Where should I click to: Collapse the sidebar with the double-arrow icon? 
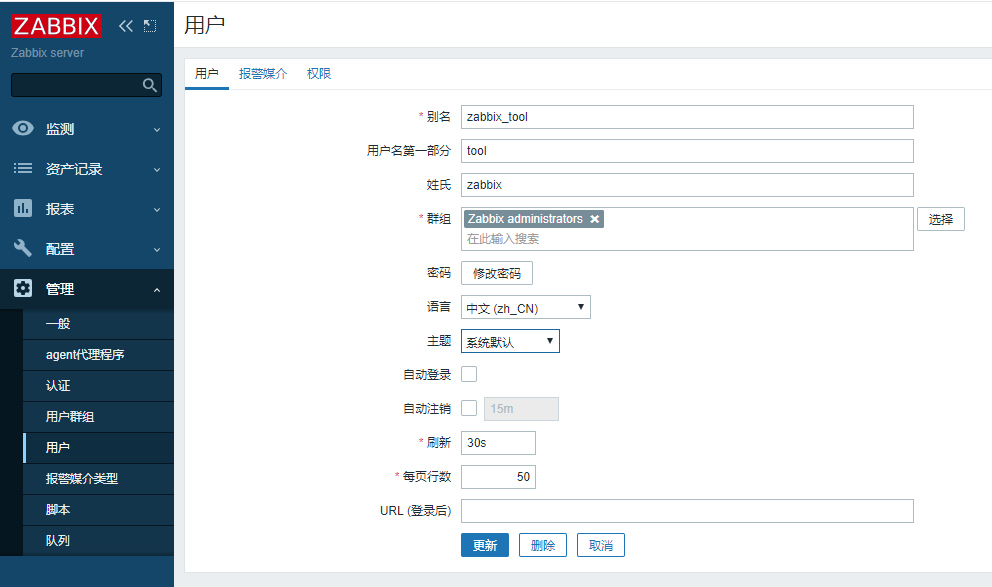tap(126, 26)
